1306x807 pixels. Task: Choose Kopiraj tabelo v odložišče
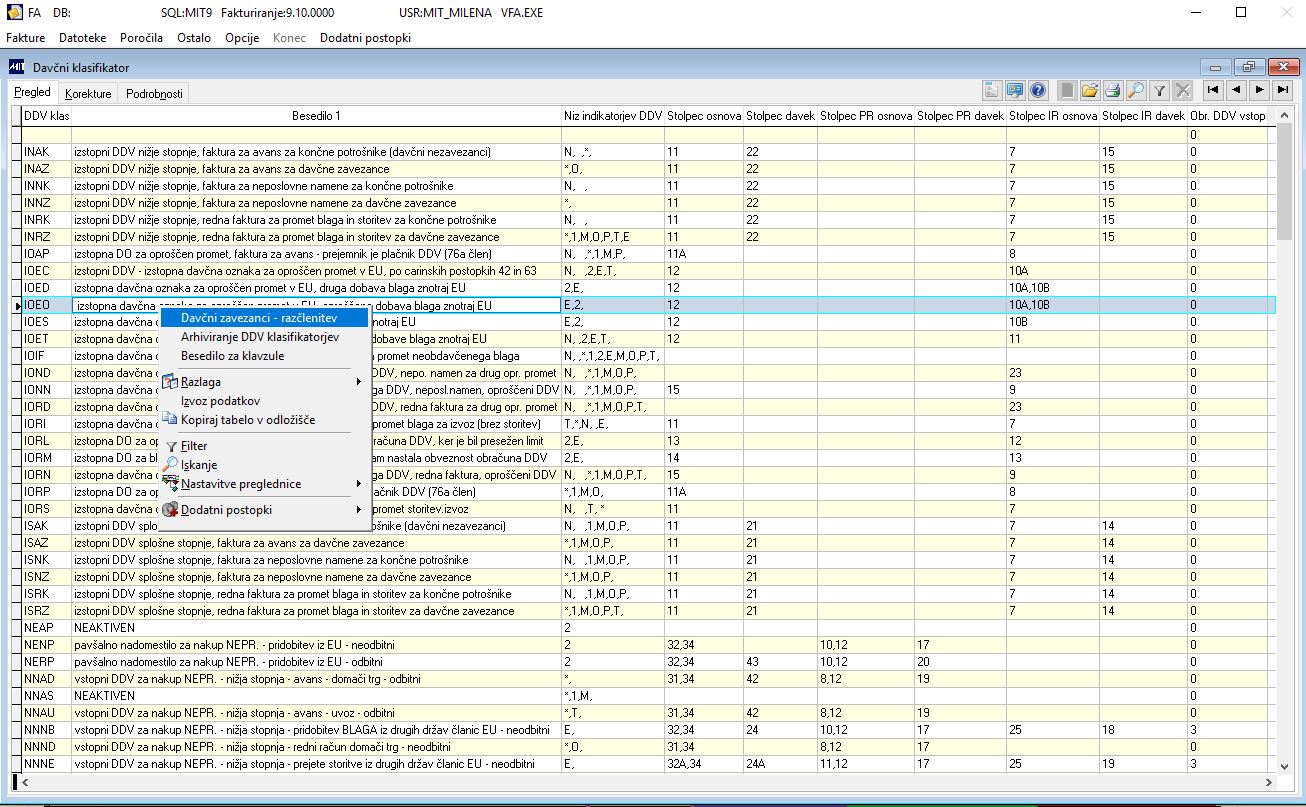click(248, 420)
